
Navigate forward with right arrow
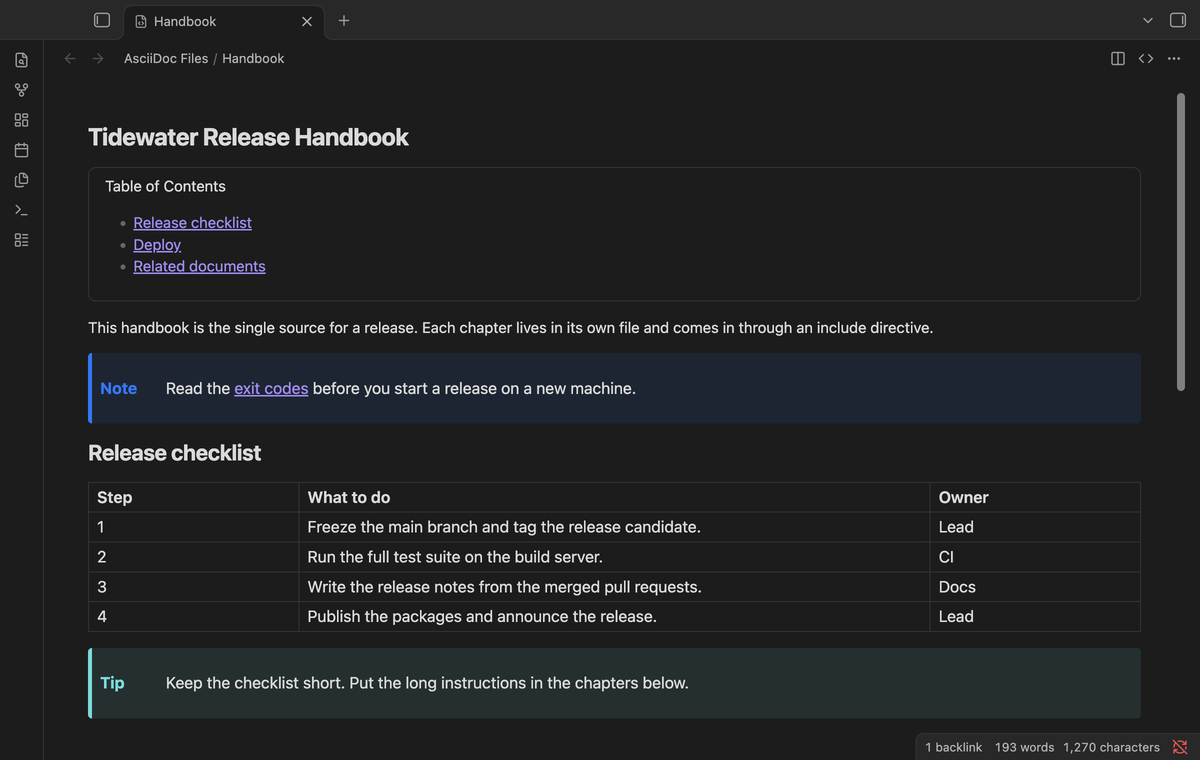(x=98, y=58)
